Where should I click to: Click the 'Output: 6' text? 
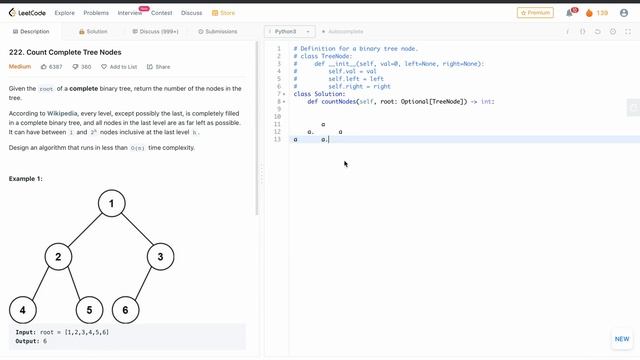(31, 341)
